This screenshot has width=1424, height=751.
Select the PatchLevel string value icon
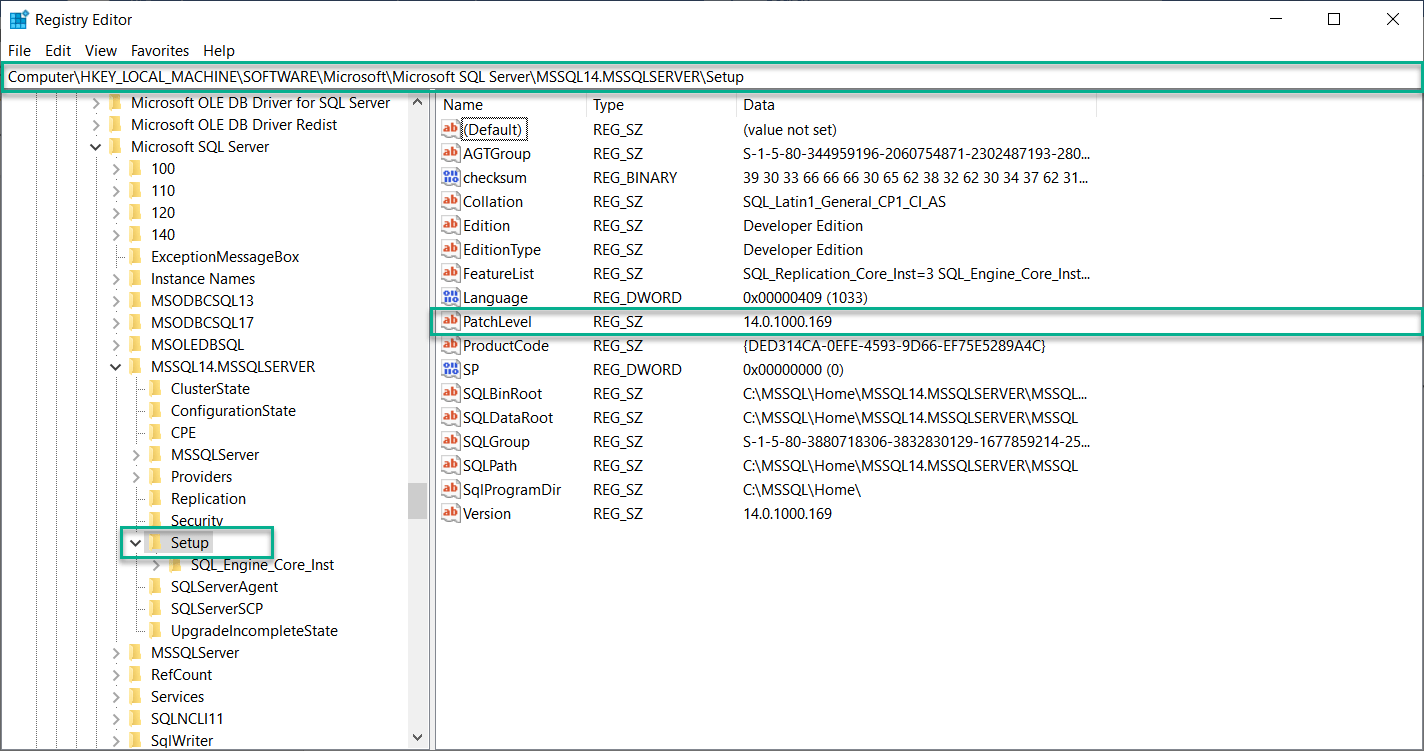[450, 321]
